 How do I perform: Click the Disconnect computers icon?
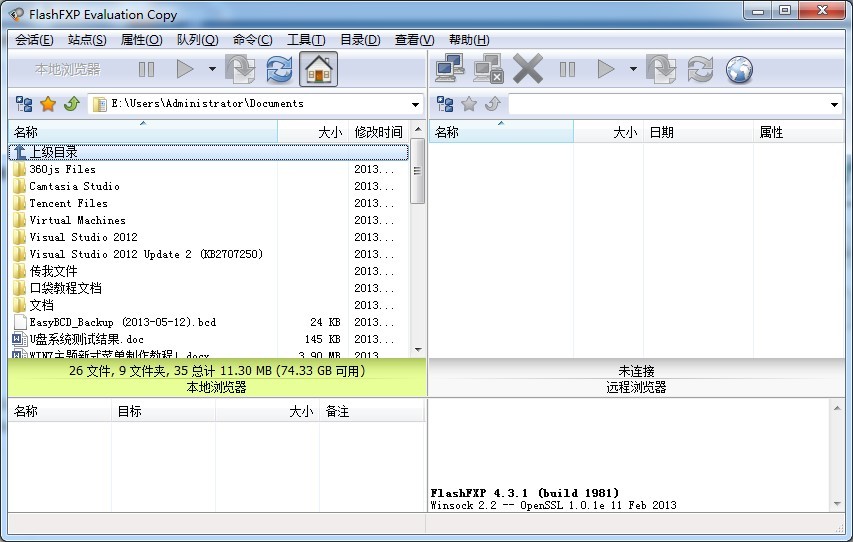coord(488,69)
